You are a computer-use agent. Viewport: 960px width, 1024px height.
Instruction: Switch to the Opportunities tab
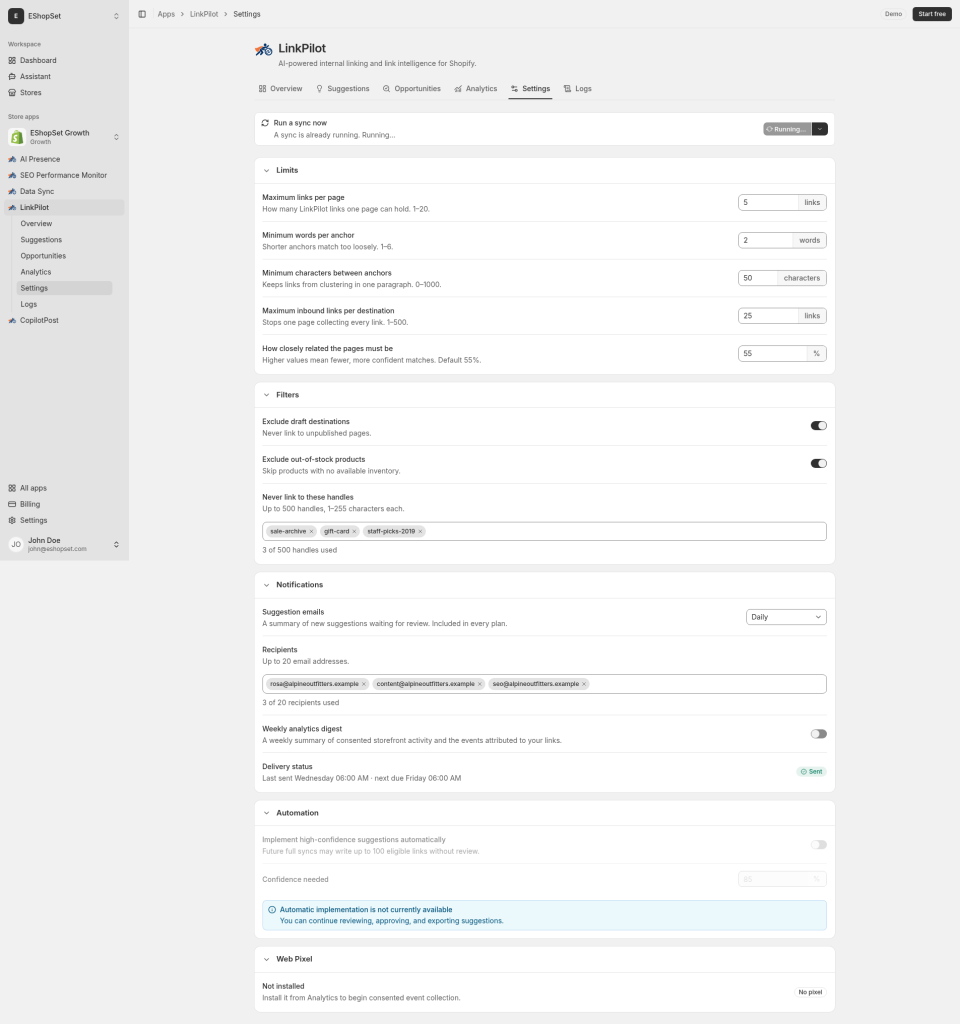411,89
